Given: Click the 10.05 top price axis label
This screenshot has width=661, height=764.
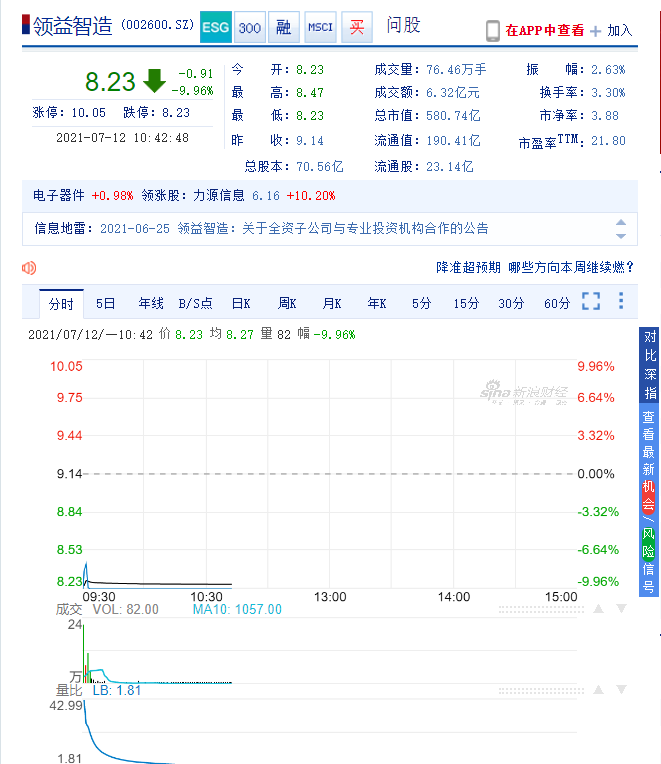Looking at the screenshot, I should (x=66, y=366).
